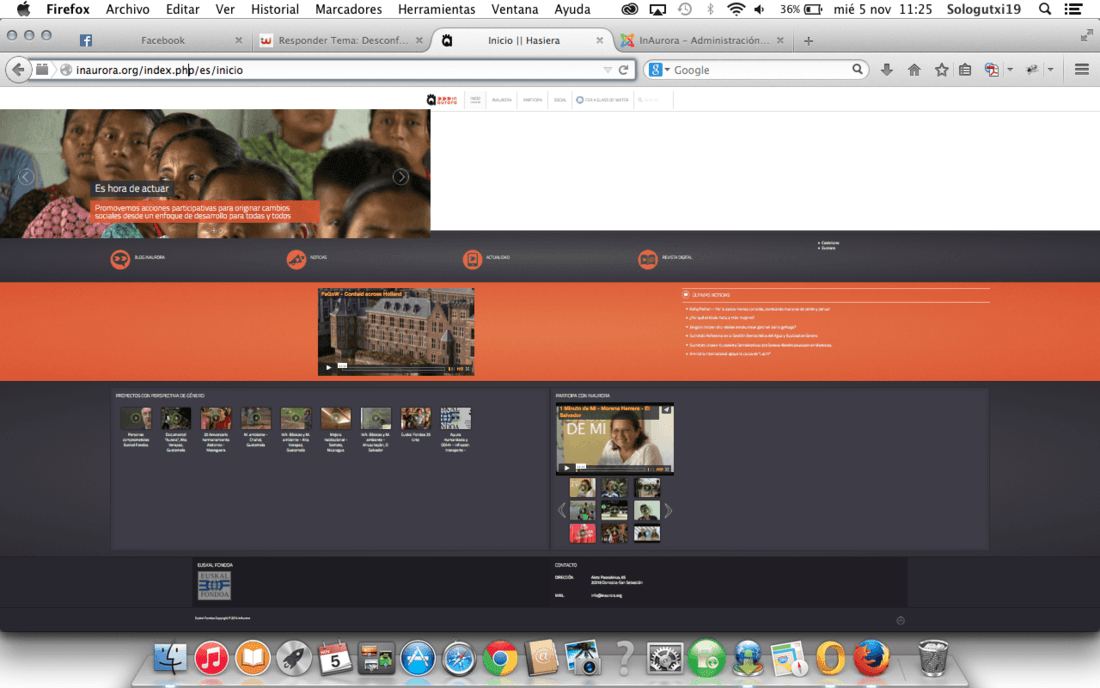The height and width of the screenshot is (688, 1100).
Task: Open the Trash in the Dock
Action: point(933,657)
